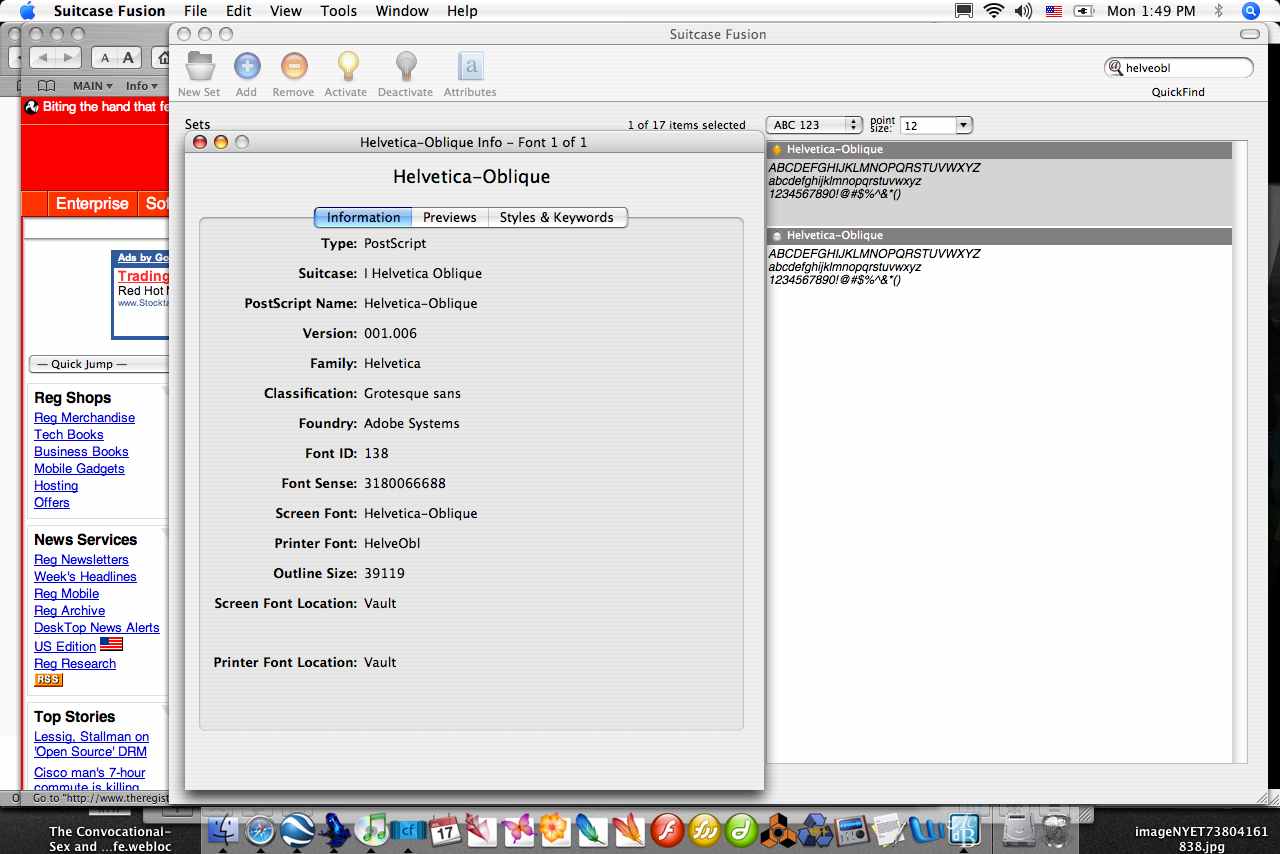1280x854 pixels.
Task: Switch to the Information tab
Action: point(363,217)
